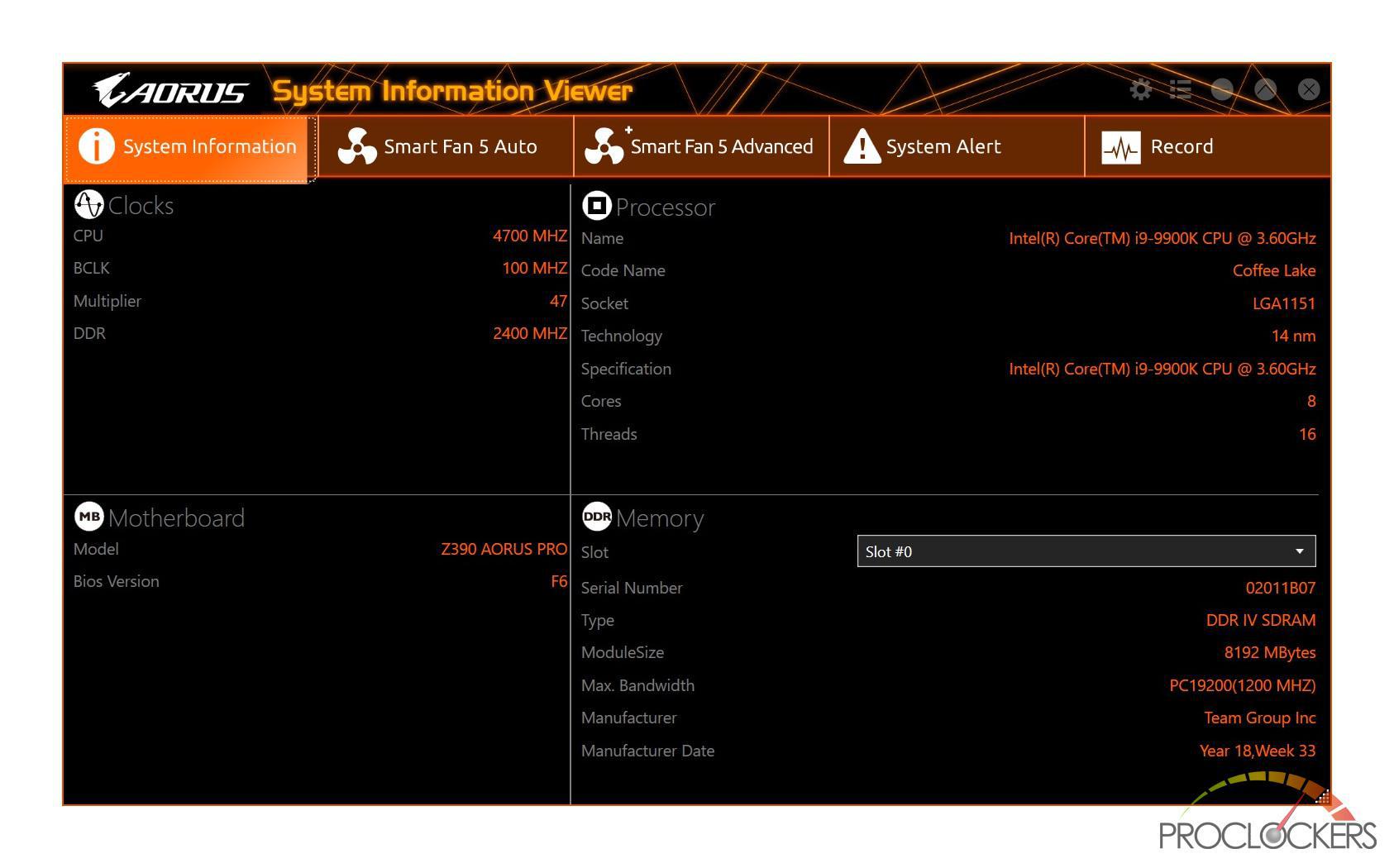This screenshot has width=1394, height=868.
Task: Select the 4700 MHZ CPU clock value
Action: pos(529,236)
